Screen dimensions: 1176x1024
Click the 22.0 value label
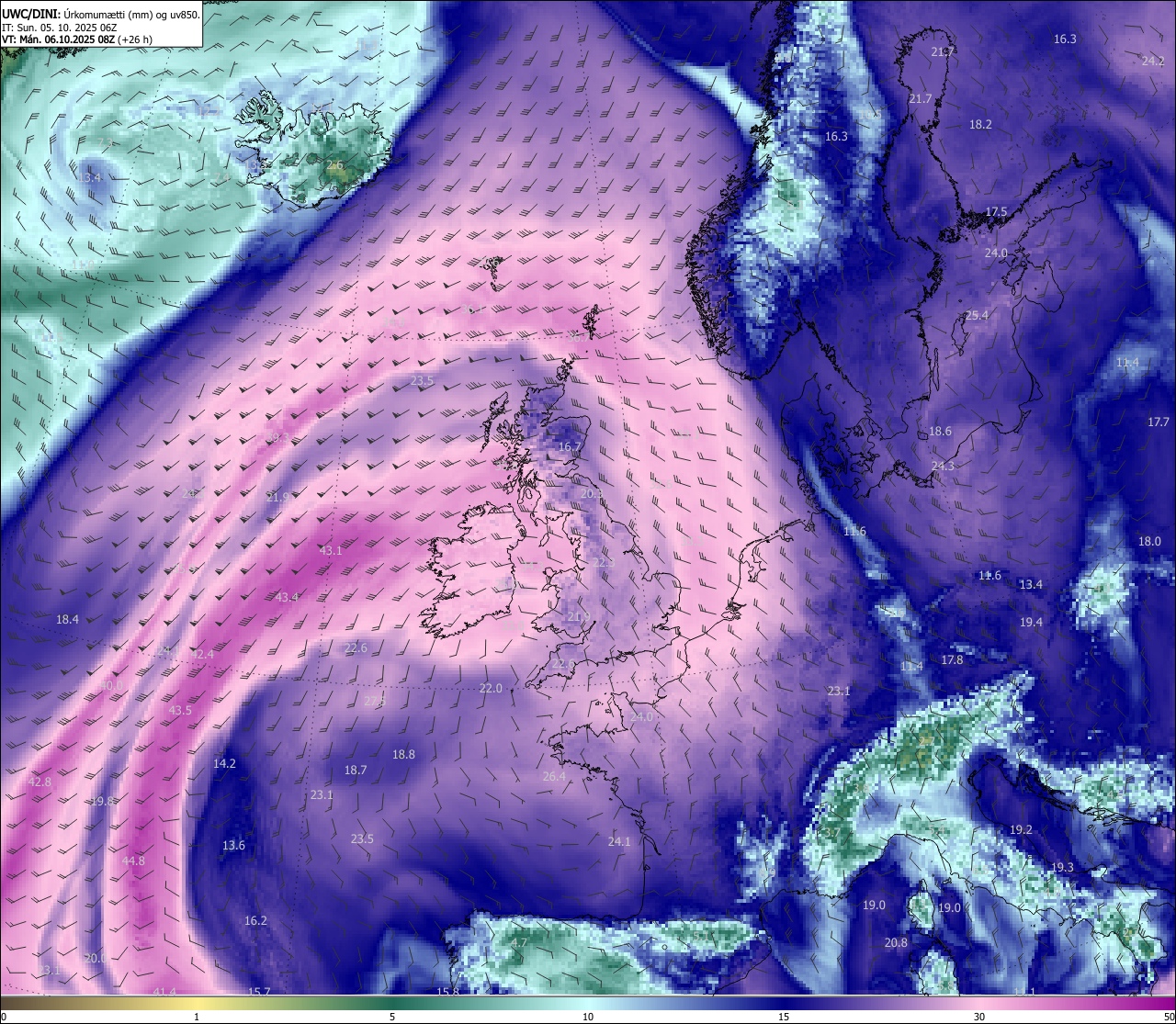pos(491,689)
